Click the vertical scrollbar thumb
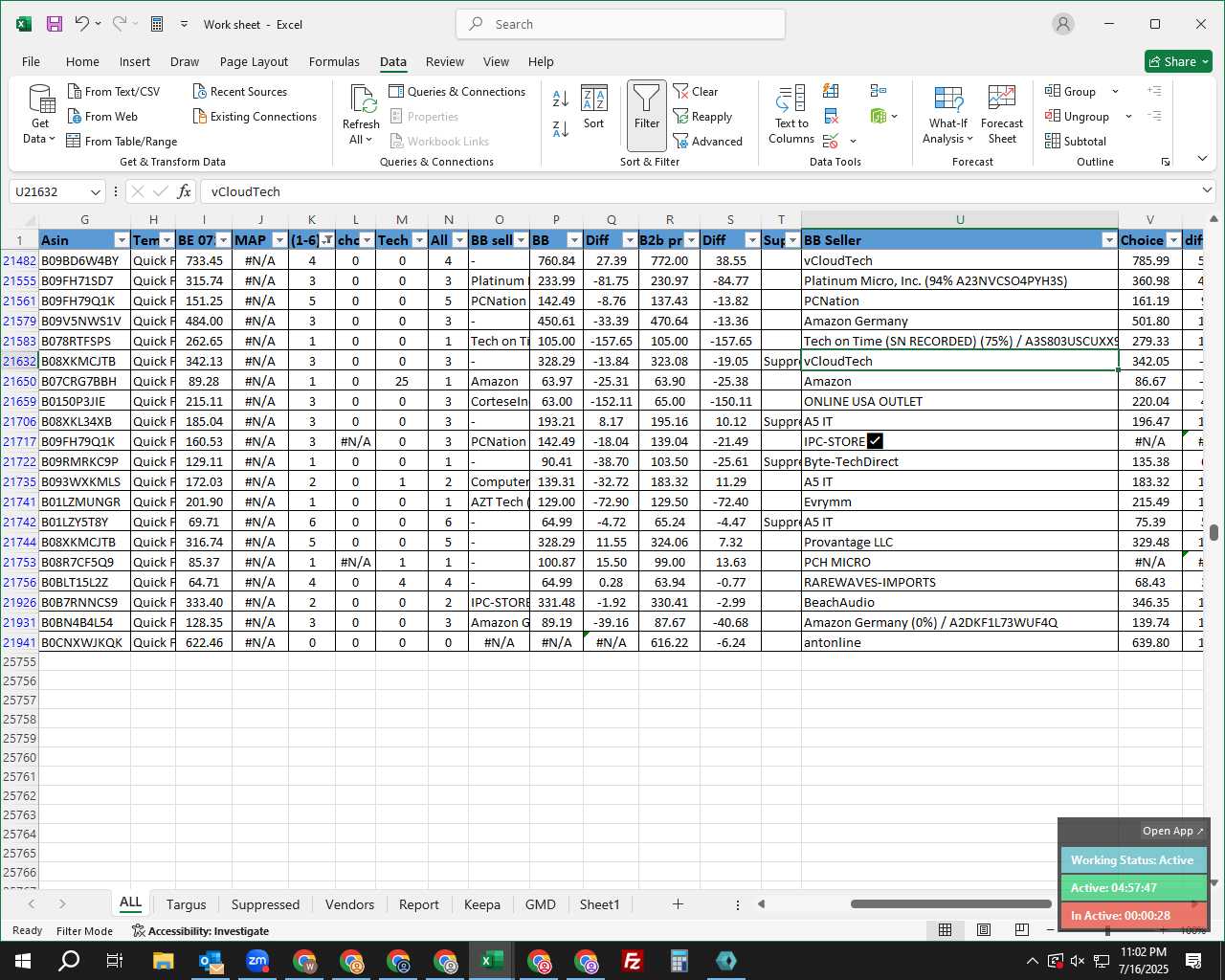 (x=1214, y=533)
